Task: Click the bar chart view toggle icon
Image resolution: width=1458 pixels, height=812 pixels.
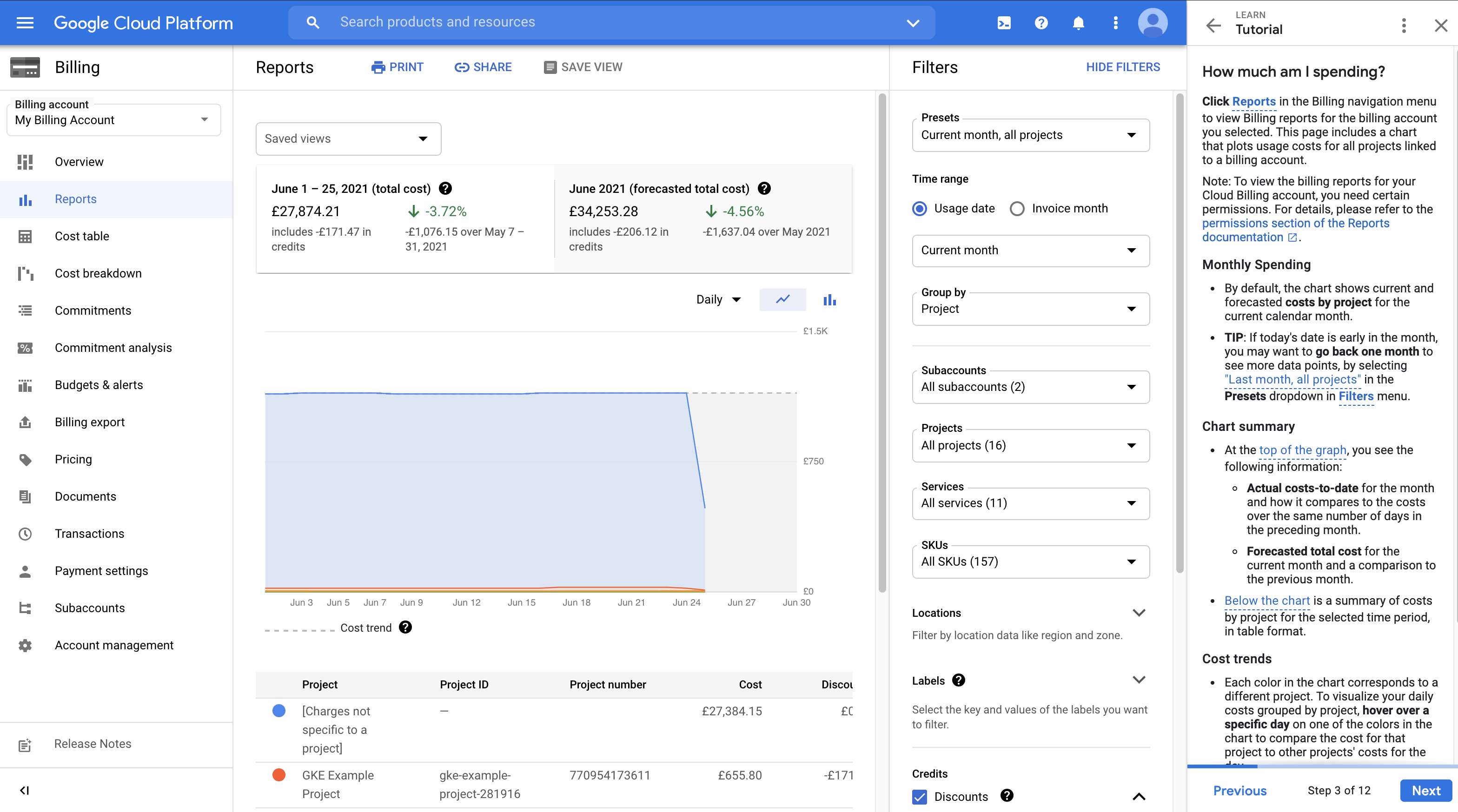Action: click(829, 298)
